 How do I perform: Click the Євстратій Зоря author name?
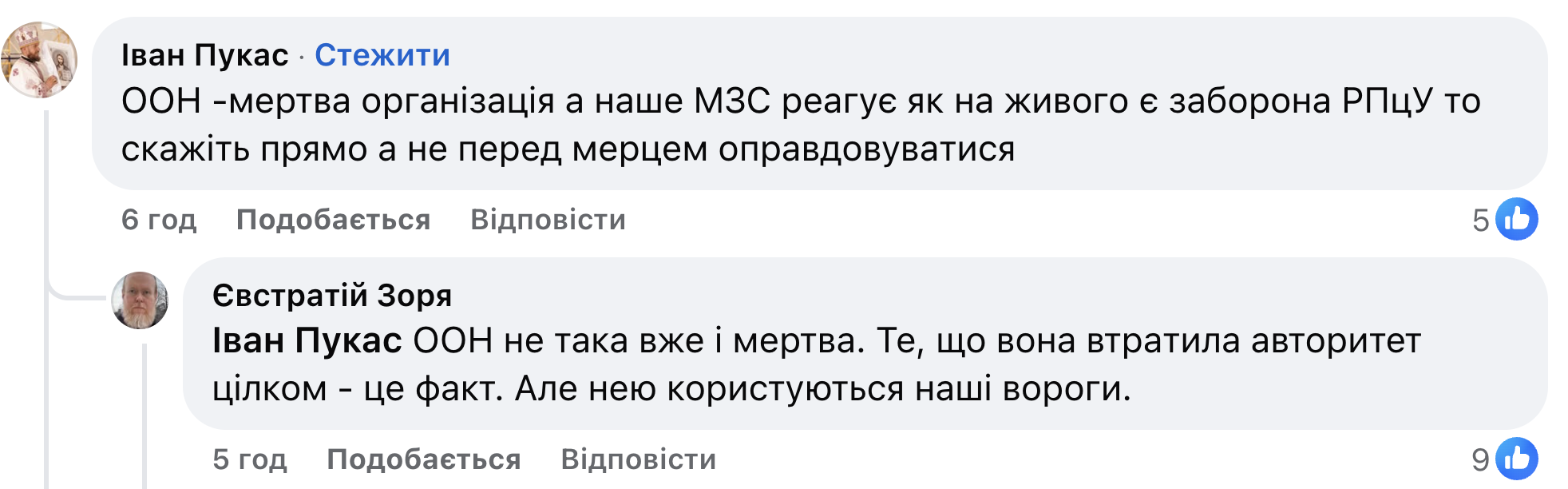click(332, 296)
